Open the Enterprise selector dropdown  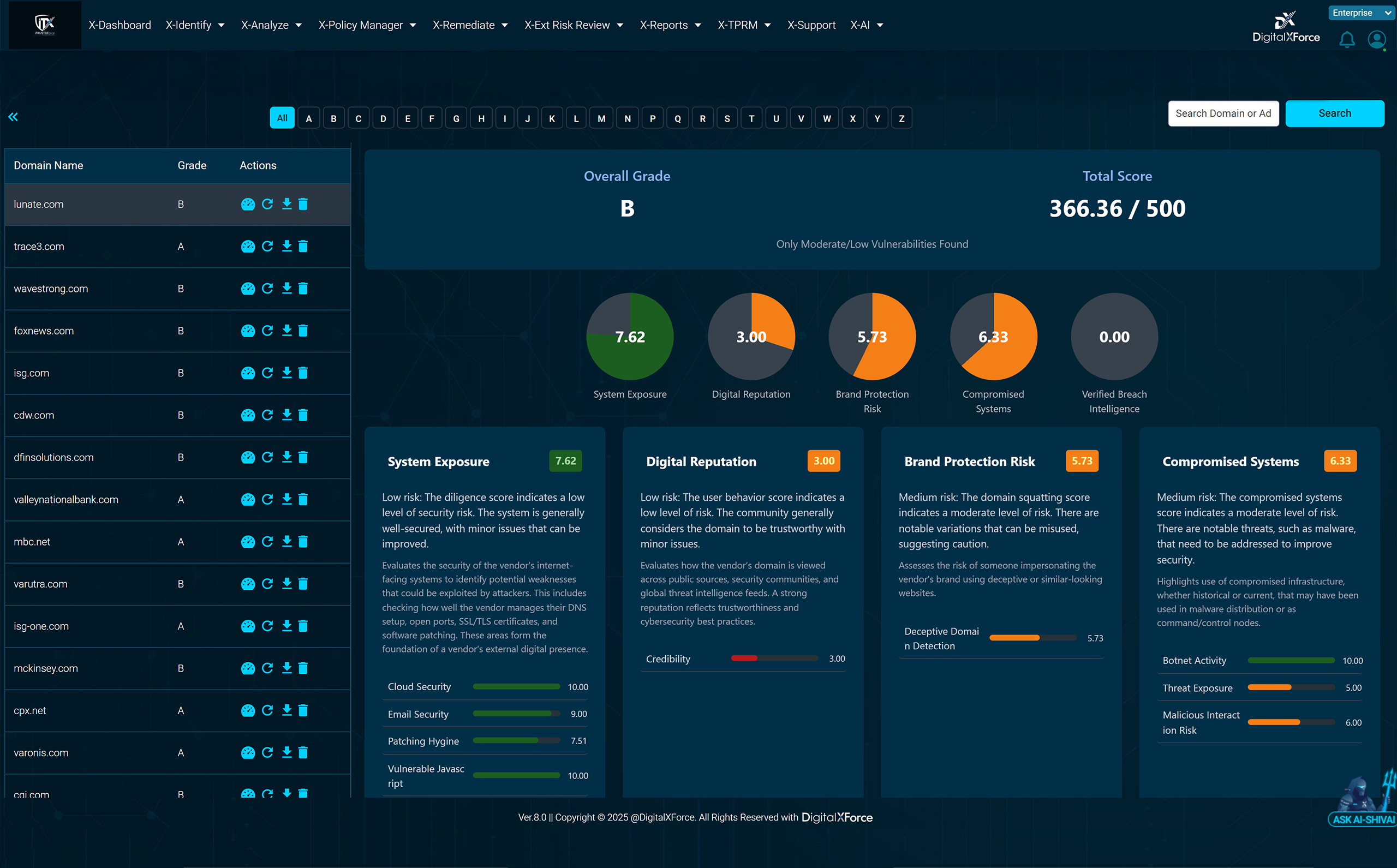[x=1362, y=13]
